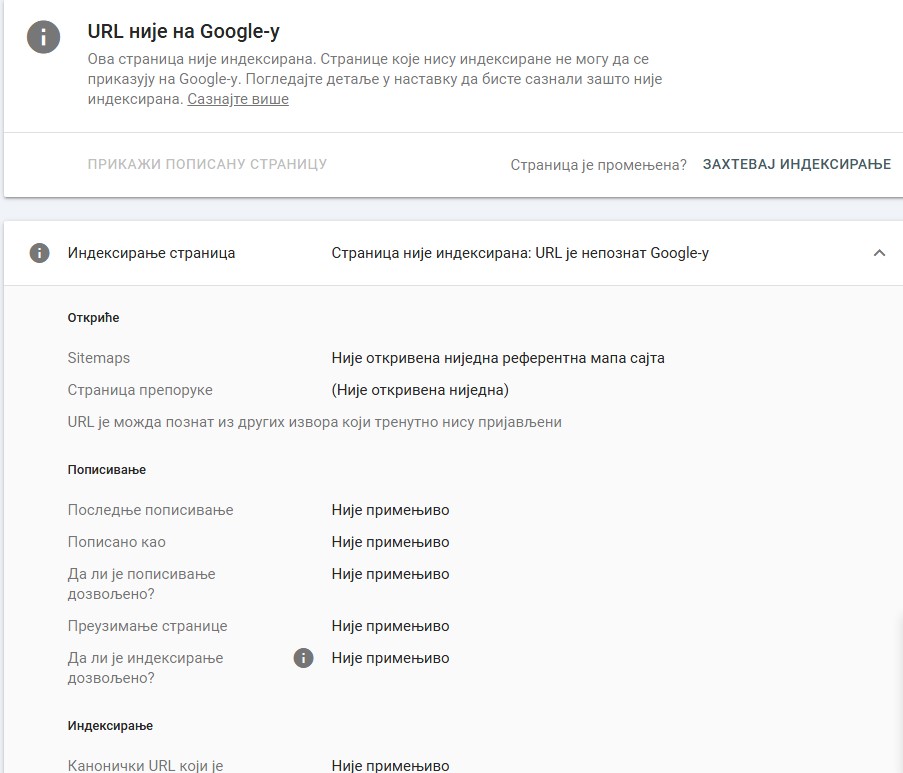The height and width of the screenshot is (773, 903).
Task: Click the 'Преузимање странице' row label
Action: [147, 626]
